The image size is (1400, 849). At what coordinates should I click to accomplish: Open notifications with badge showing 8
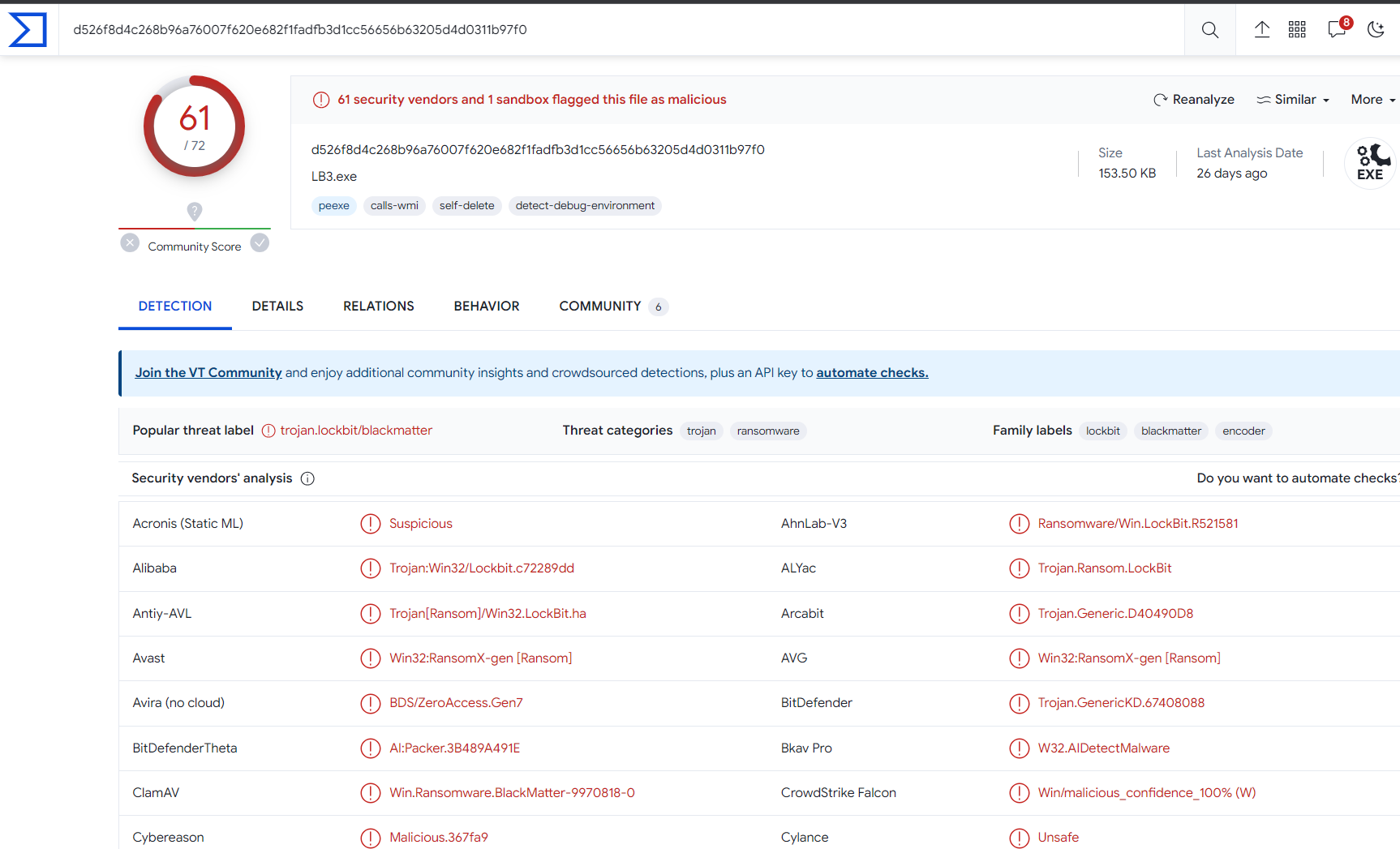tap(1336, 29)
